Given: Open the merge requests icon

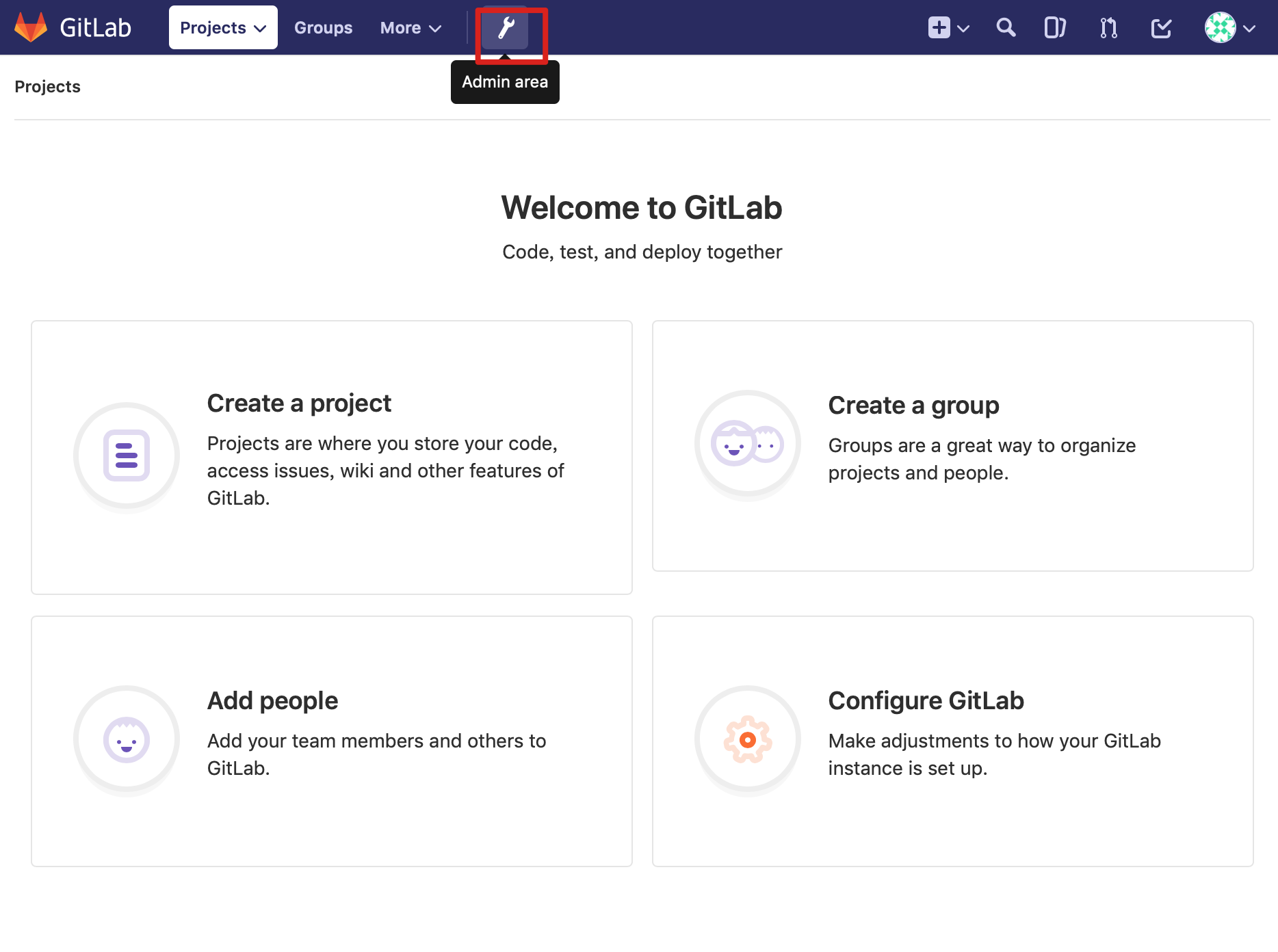Looking at the screenshot, I should 1108,28.
